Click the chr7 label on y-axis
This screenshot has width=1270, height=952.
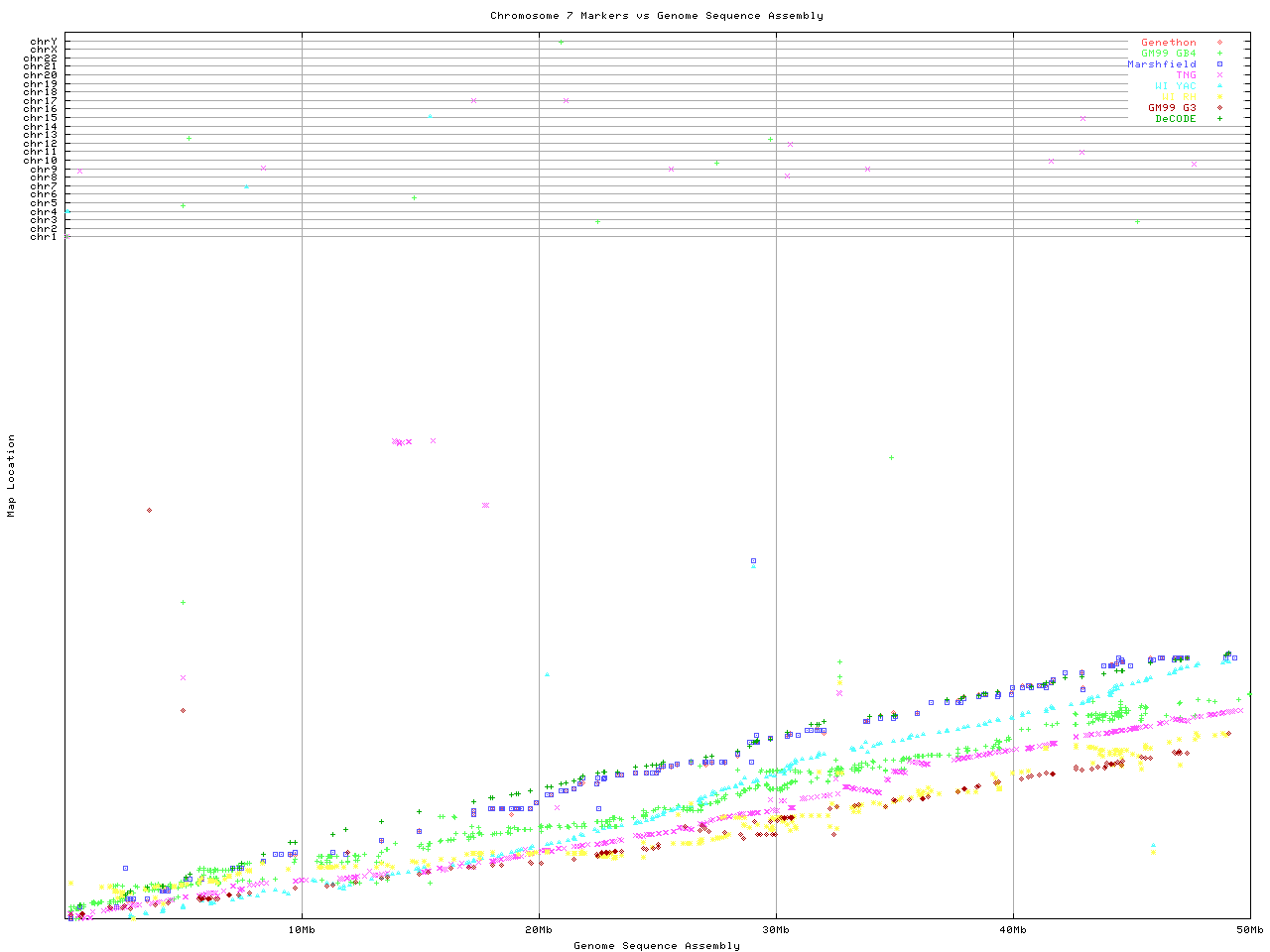[x=43, y=186]
